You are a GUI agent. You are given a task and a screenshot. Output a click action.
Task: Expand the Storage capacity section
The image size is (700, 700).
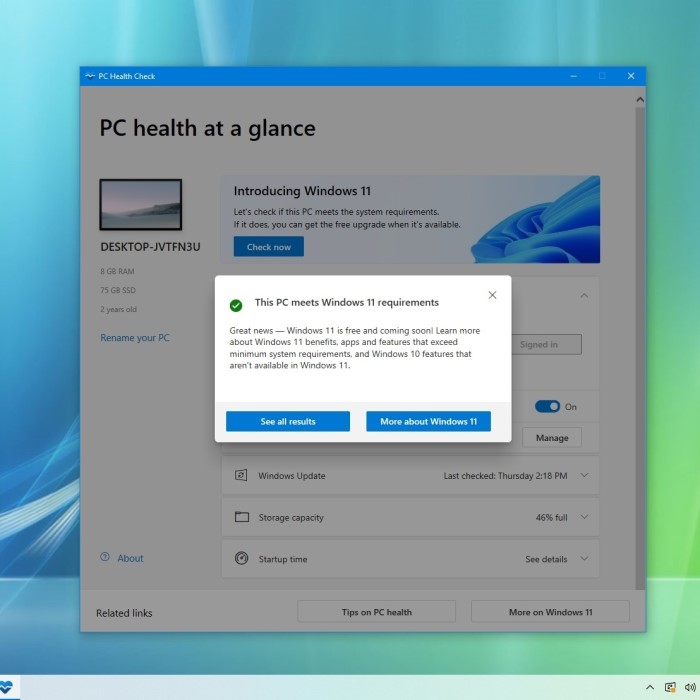click(x=584, y=517)
